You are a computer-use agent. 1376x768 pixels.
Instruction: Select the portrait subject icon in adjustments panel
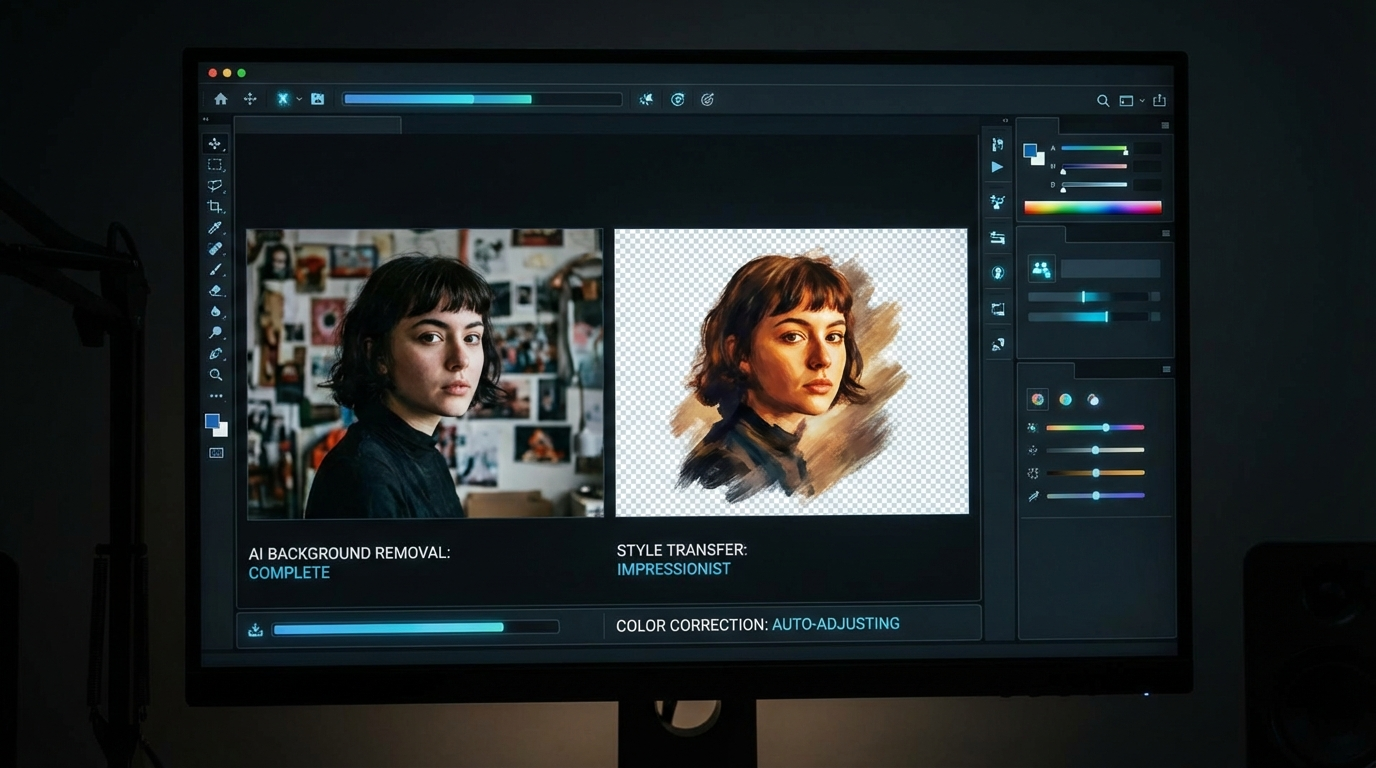point(1041,269)
